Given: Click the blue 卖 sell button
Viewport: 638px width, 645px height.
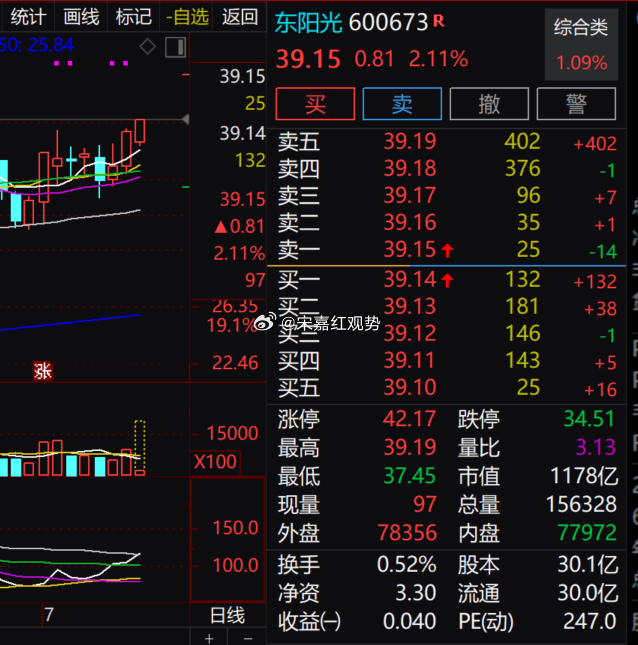Looking at the screenshot, I should click(x=402, y=104).
